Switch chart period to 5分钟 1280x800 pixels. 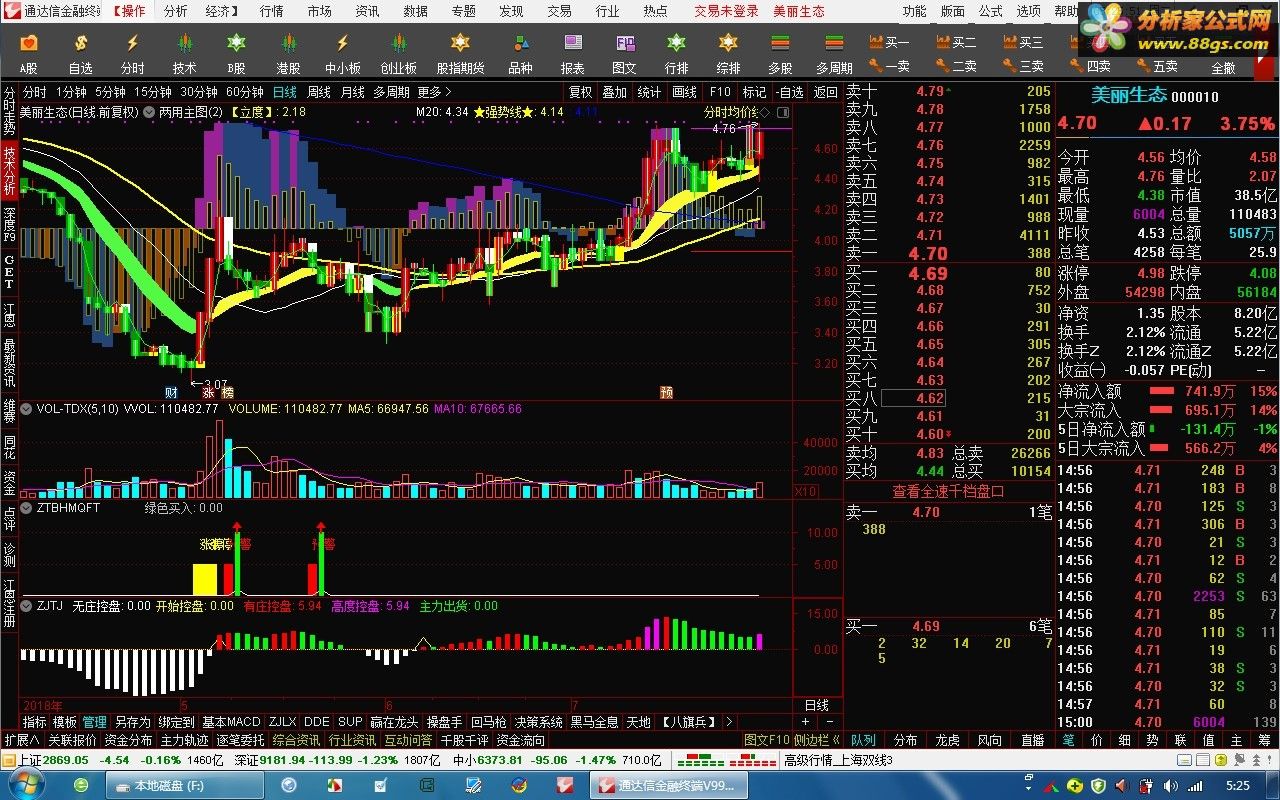coord(110,92)
